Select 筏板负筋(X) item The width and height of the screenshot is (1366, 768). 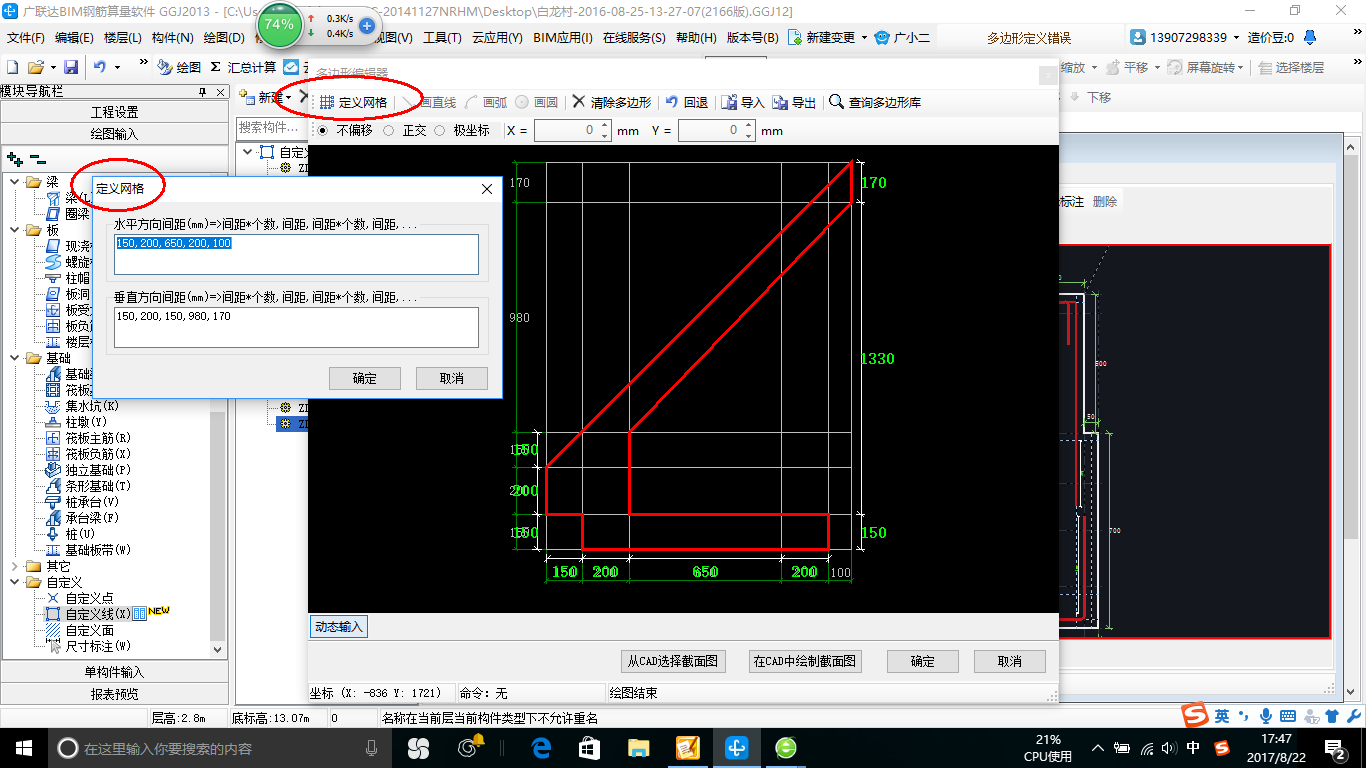click(88, 454)
